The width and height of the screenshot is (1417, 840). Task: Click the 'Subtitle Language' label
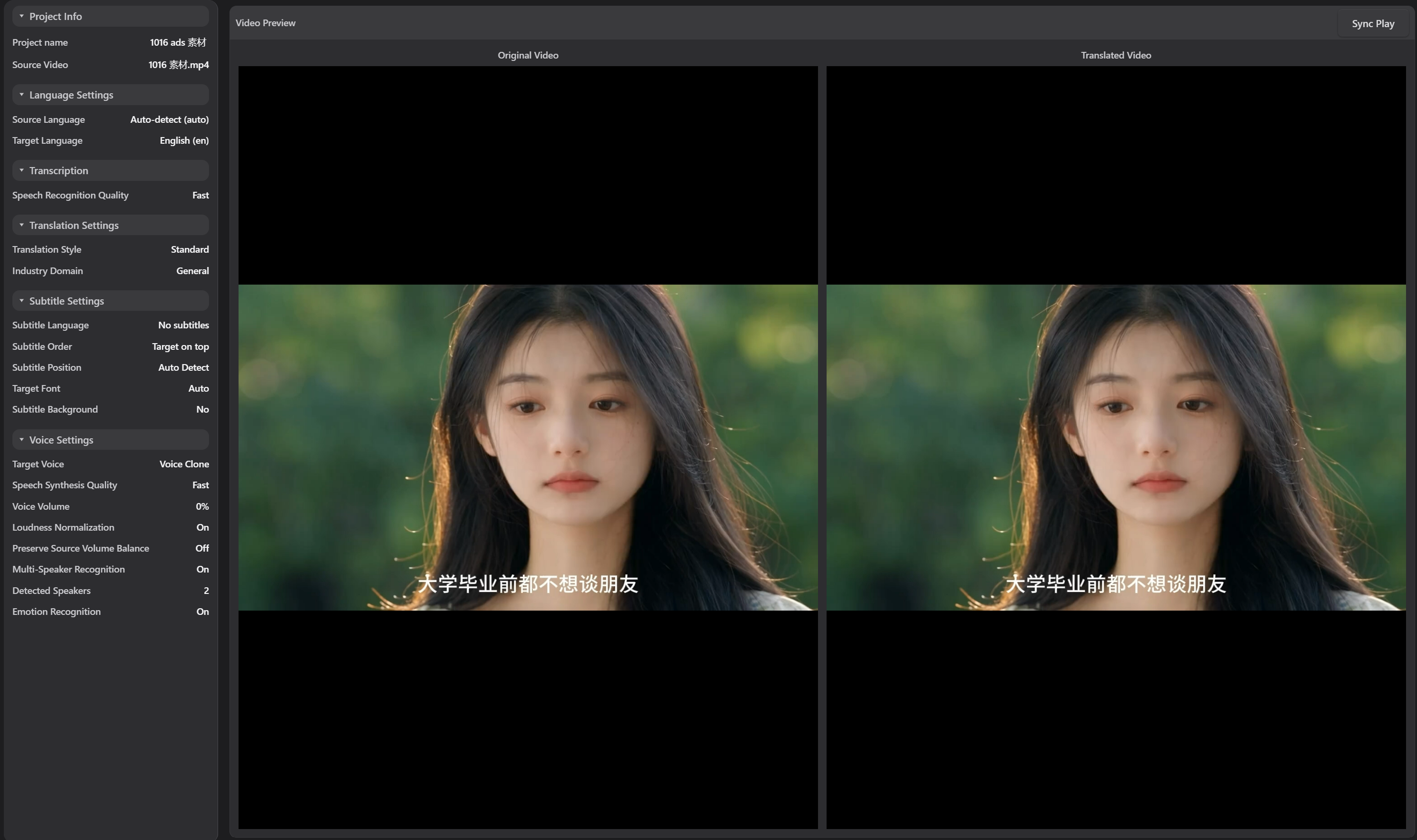50,325
